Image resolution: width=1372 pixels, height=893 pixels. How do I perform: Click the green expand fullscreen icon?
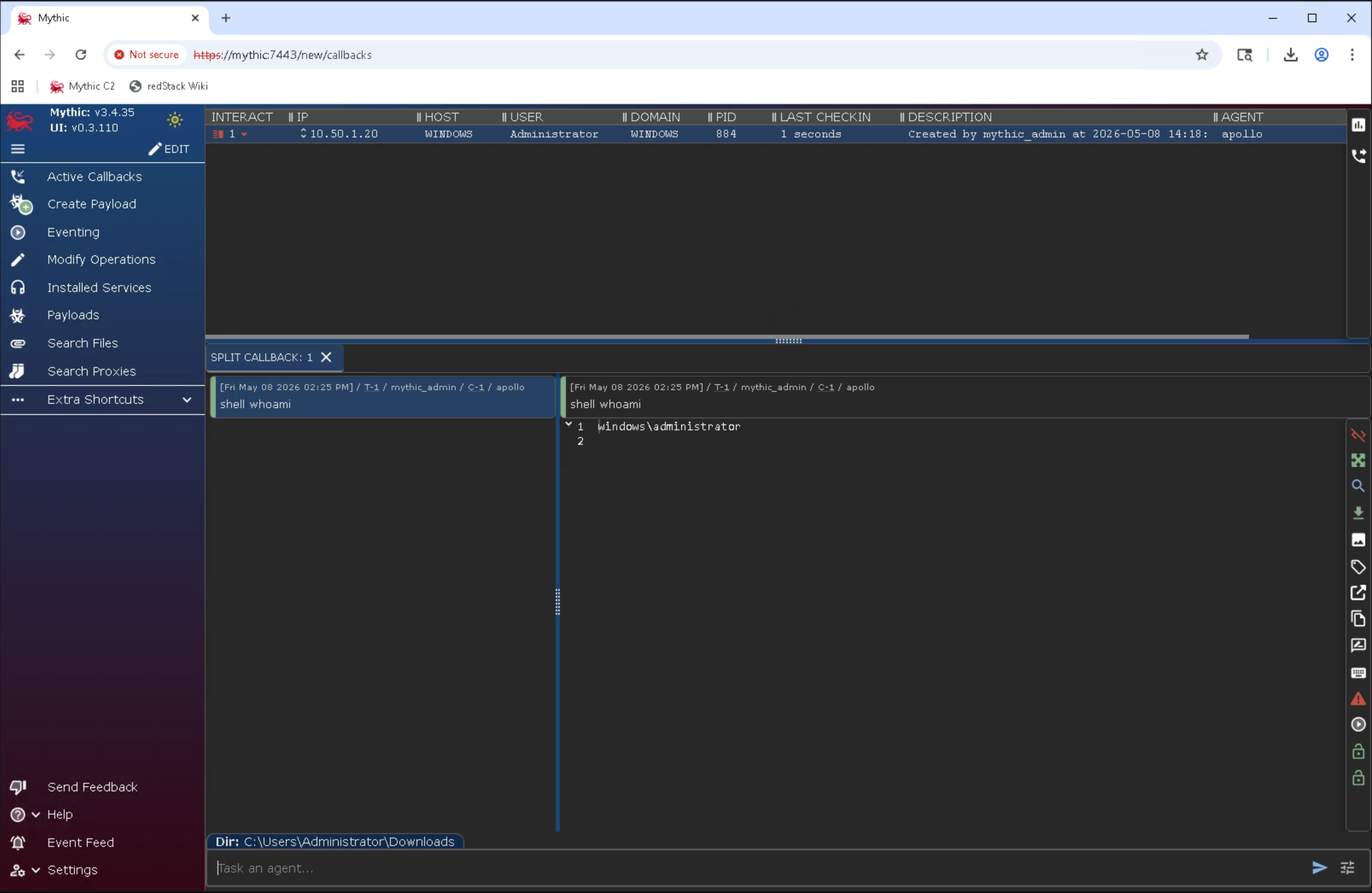(x=1358, y=460)
